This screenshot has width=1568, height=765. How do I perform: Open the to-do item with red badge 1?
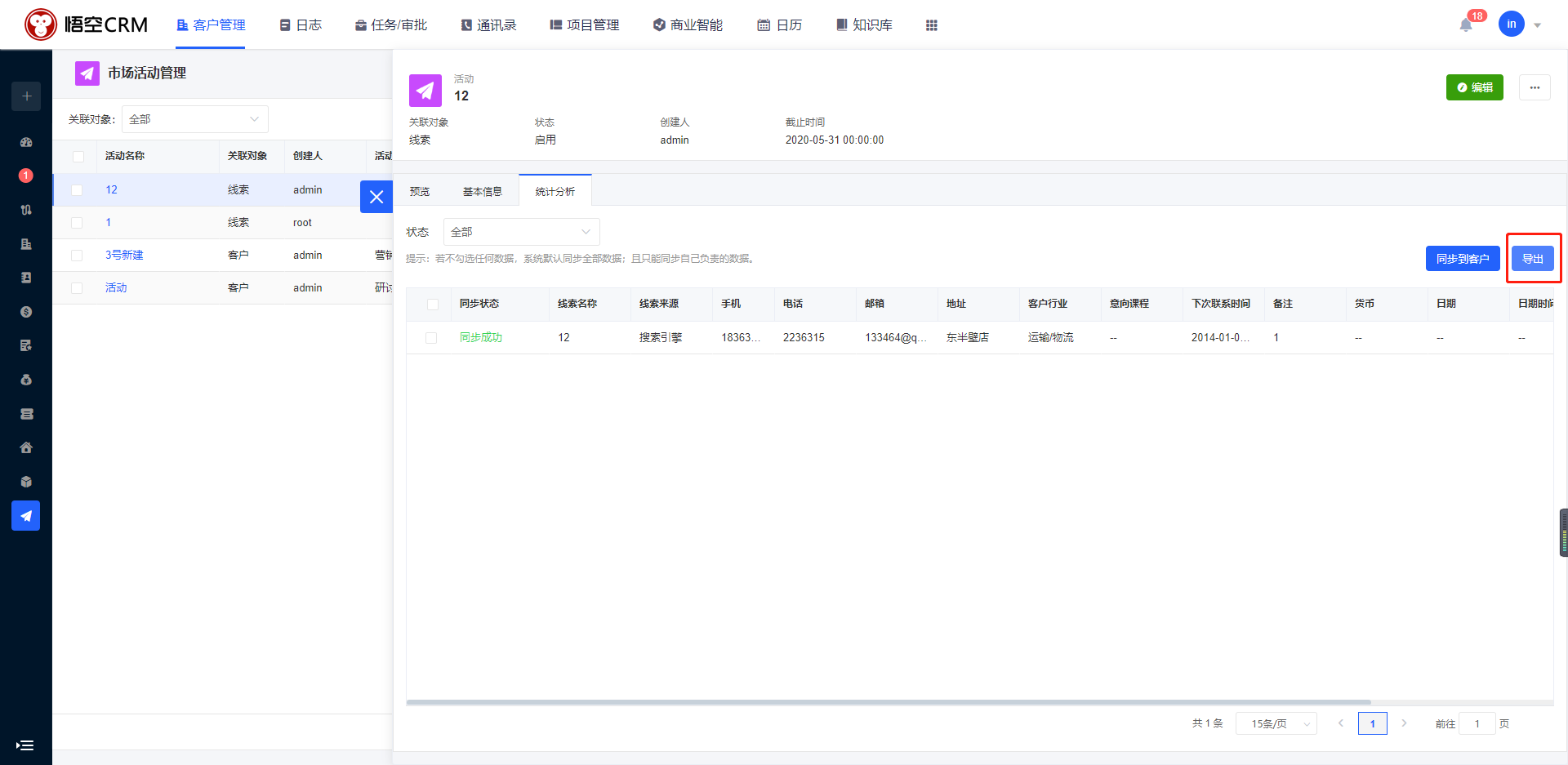coord(26,176)
